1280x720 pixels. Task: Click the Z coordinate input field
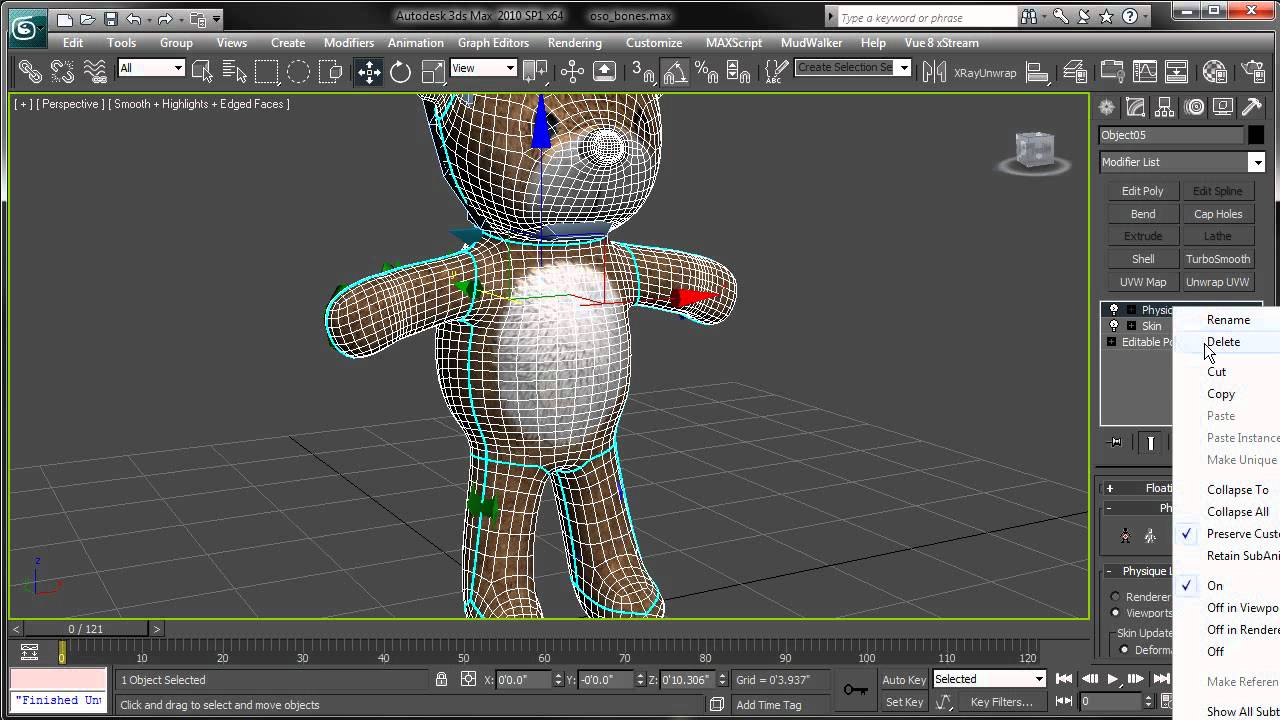click(685, 680)
